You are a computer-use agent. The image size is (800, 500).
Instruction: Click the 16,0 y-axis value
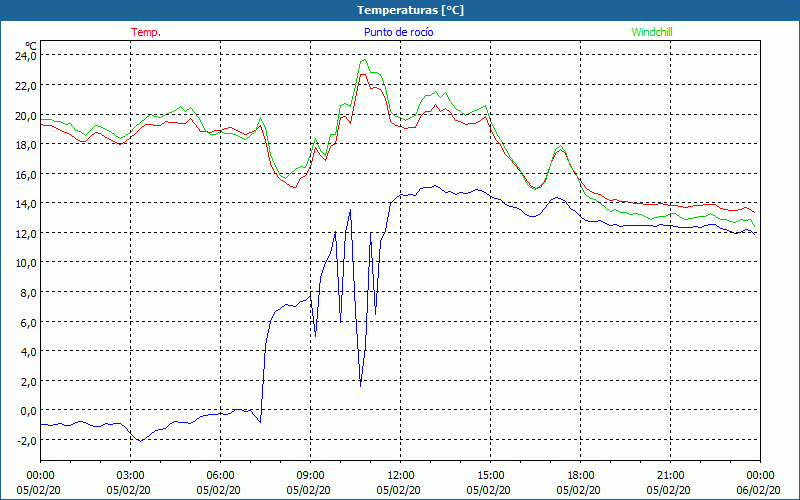click(26, 174)
